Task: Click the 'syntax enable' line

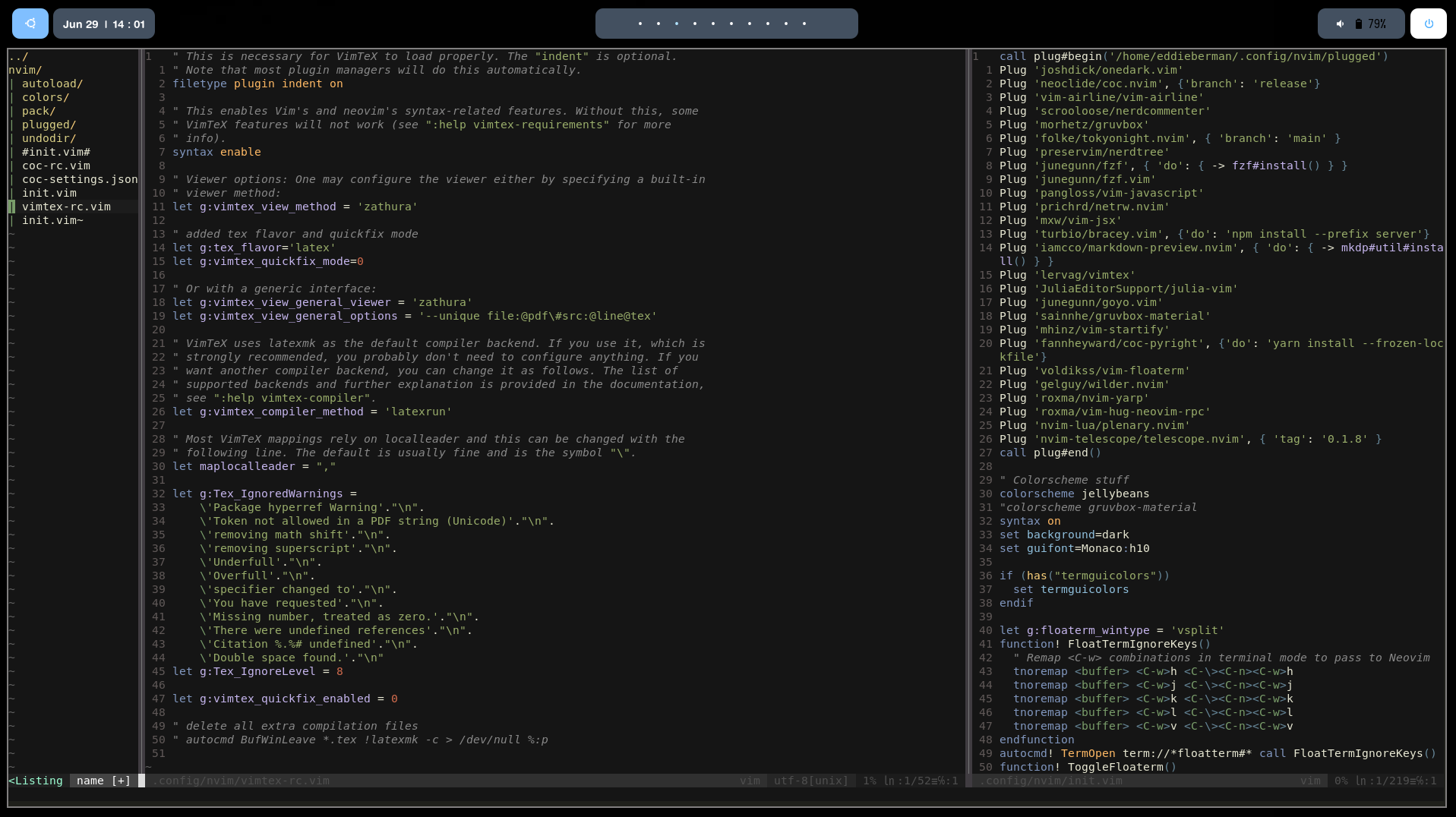Action: 216,152
